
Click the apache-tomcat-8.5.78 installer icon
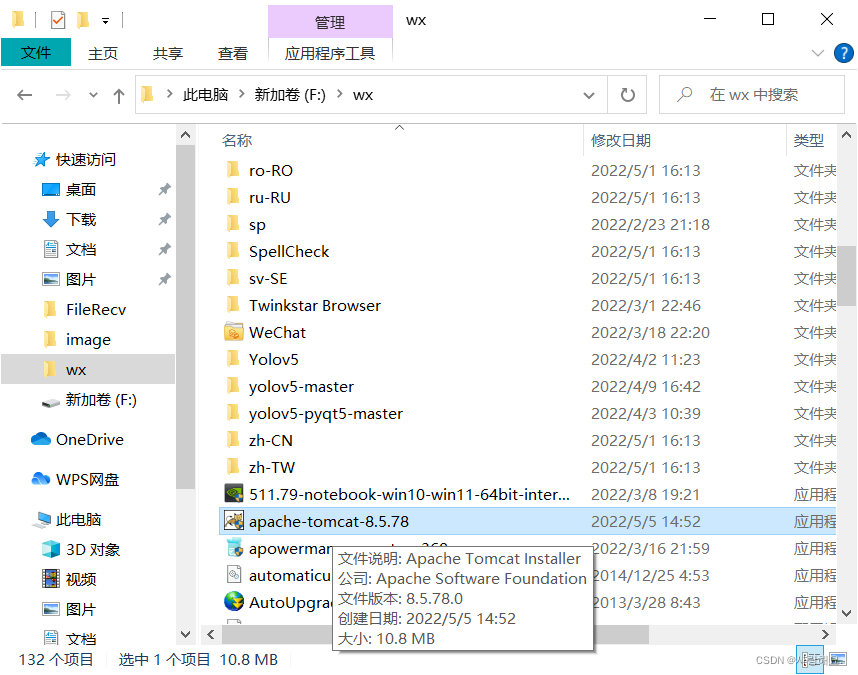234,521
